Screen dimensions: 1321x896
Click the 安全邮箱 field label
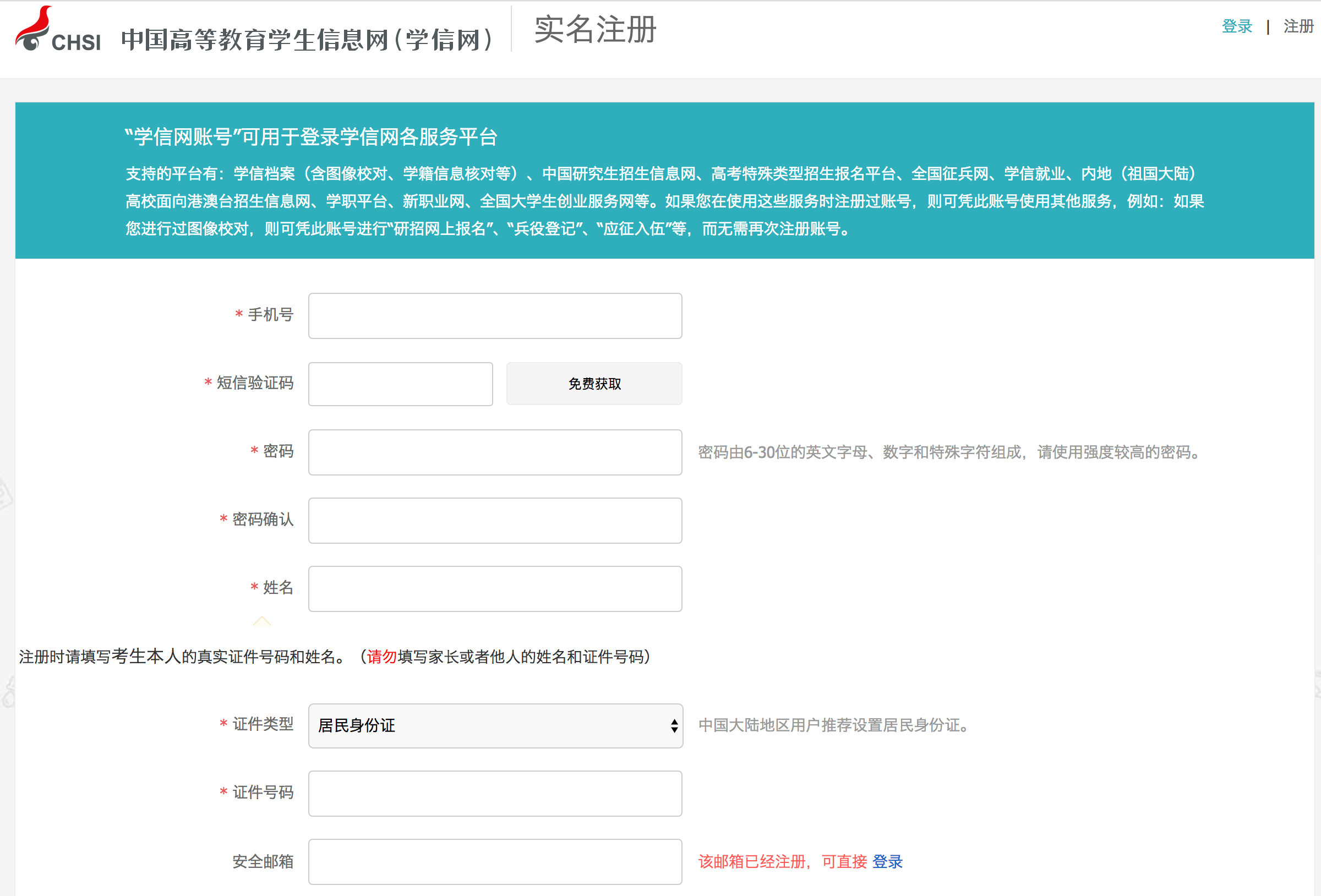pyautogui.click(x=263, y=861)
